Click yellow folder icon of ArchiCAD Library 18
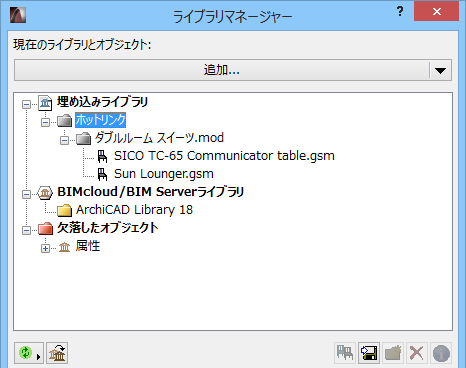 pyautogui.click(x=64, y=210)
